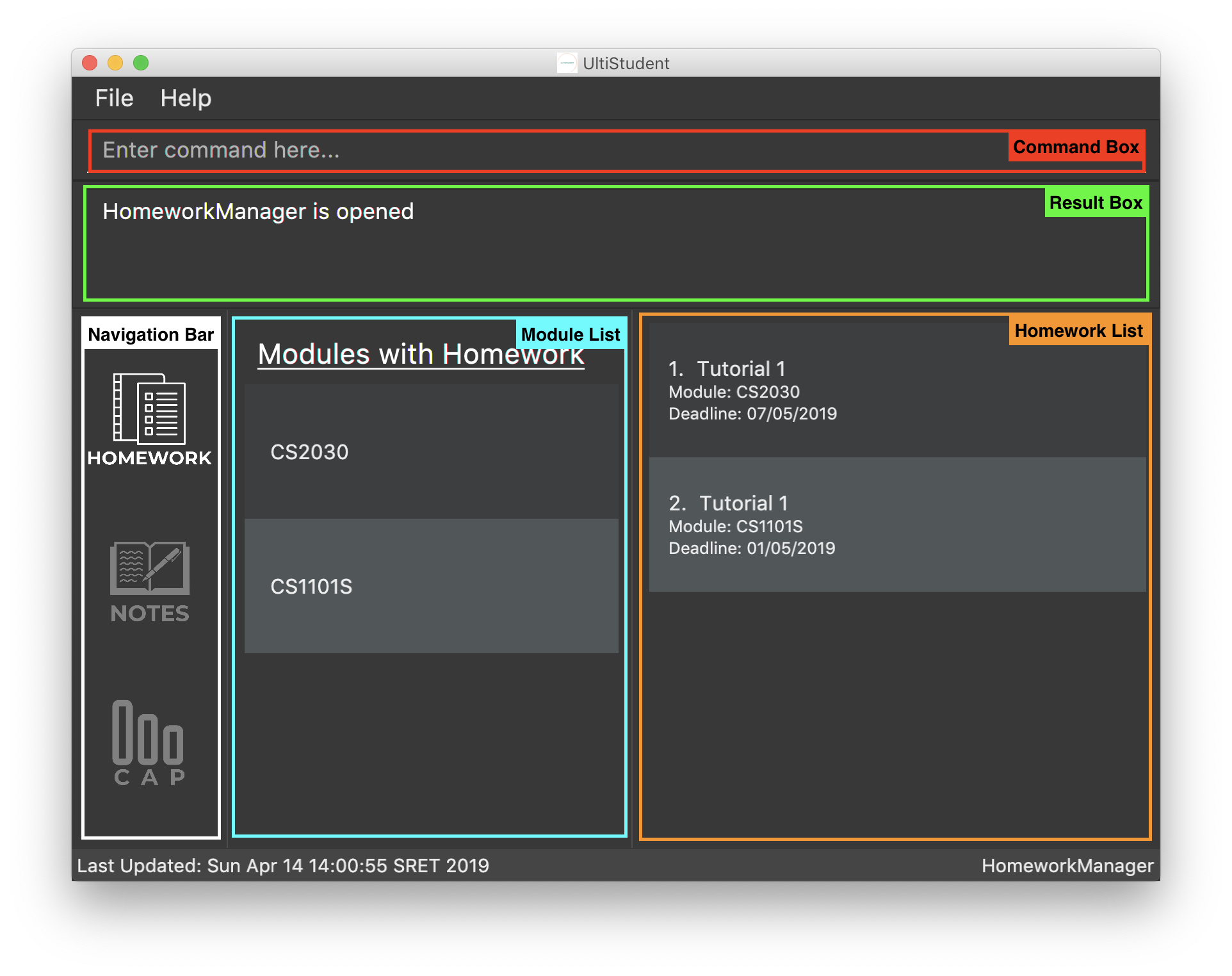Viewport: 1232px width, 976px height.
Task: Select the CS1101S module row
Action: [x=432, y=586]
